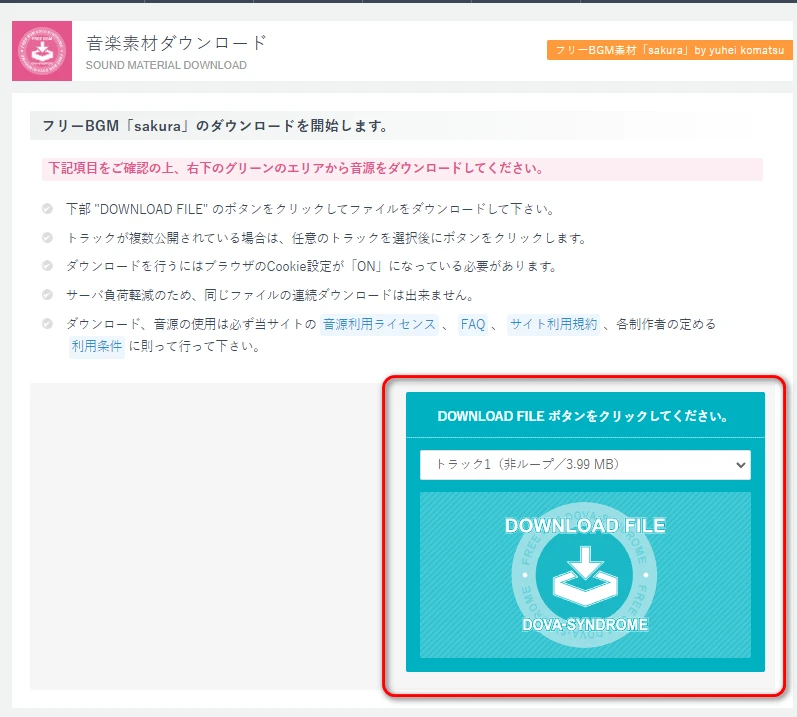Open the FAQ link
The width and height of the screenshot is (797, 717).
[x=472, y=324]
